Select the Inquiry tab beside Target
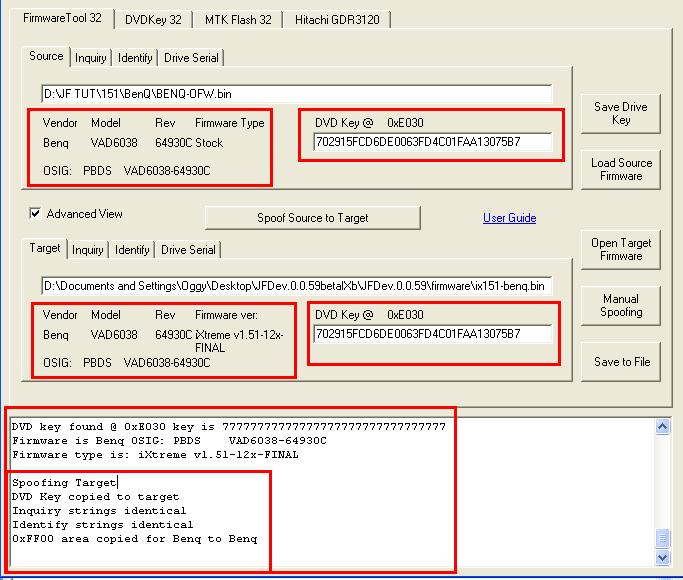This screenshot has height=580, width=683. pos(87,250)
